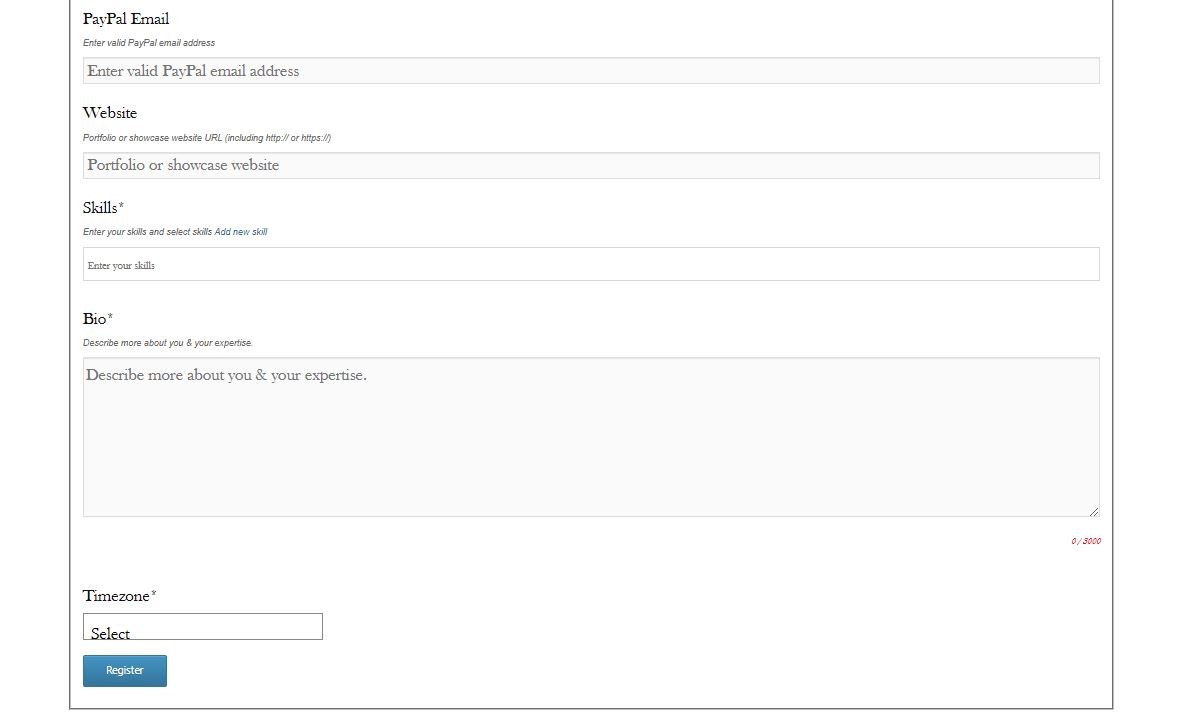This screenshot has width=1180, height=715.
Task: Click inside the Bio text area
Action: [590, 437]
